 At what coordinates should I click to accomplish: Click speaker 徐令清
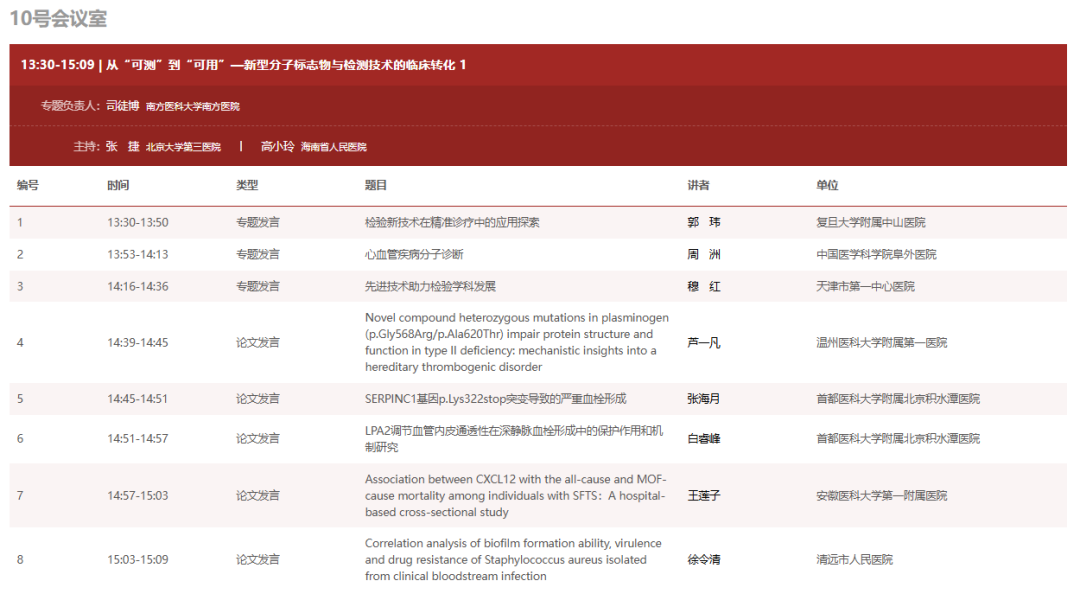tap(704, 559)
